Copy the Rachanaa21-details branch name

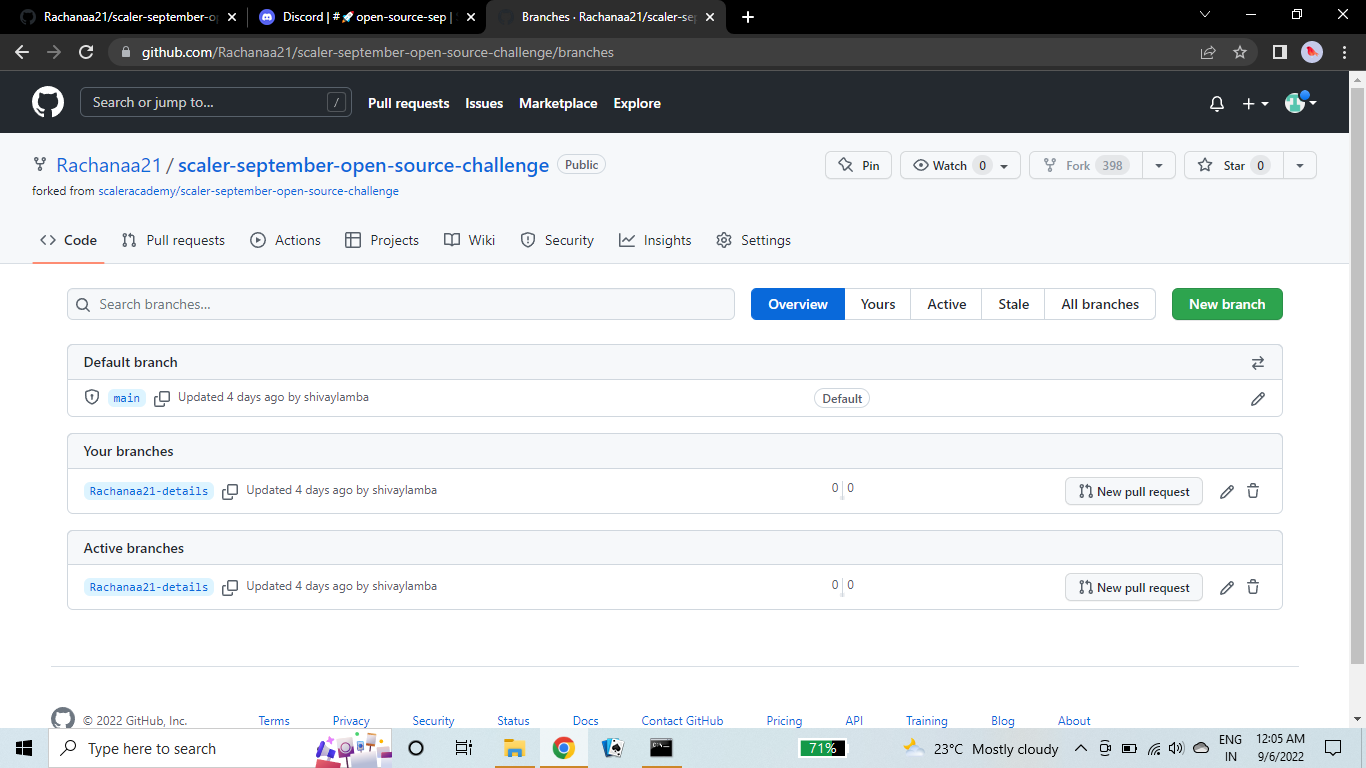230,490
